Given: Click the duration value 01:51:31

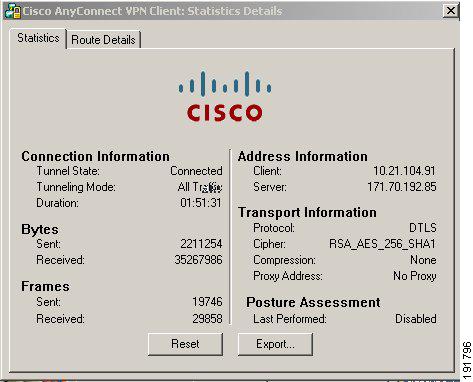Looking at the screenshot, I should [201, 203].
